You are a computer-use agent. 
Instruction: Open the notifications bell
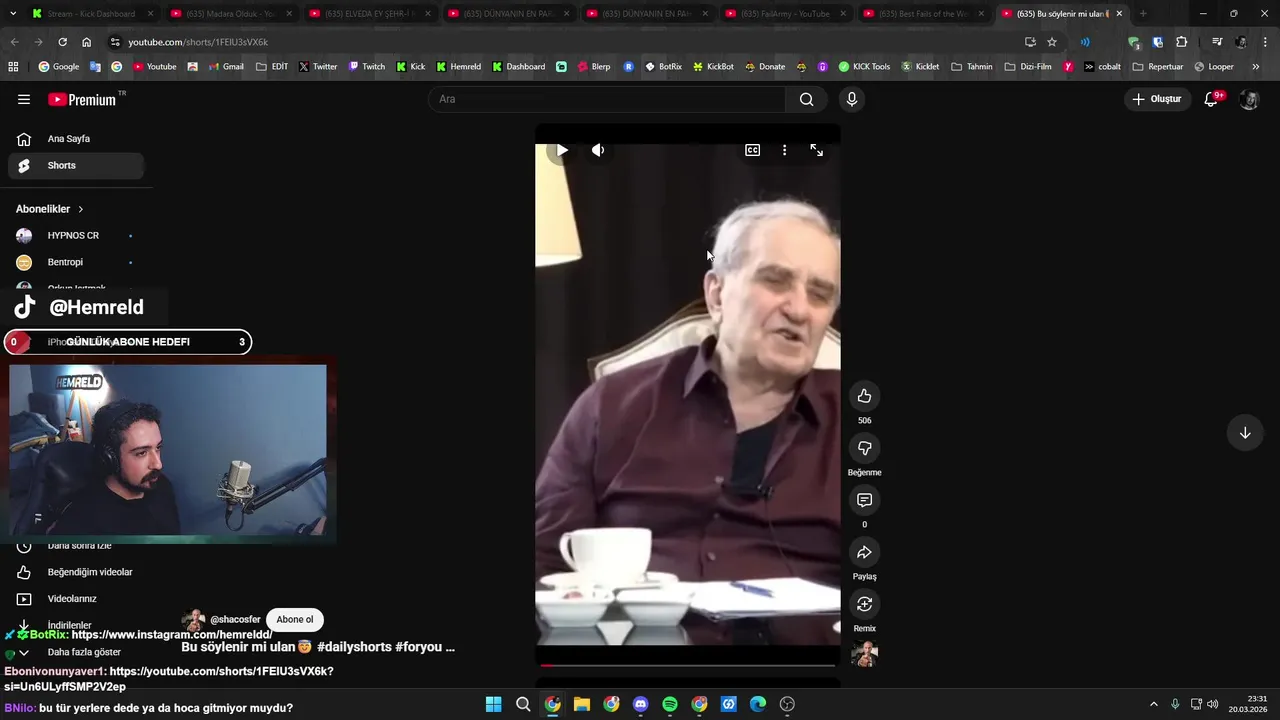point(1212,99)
